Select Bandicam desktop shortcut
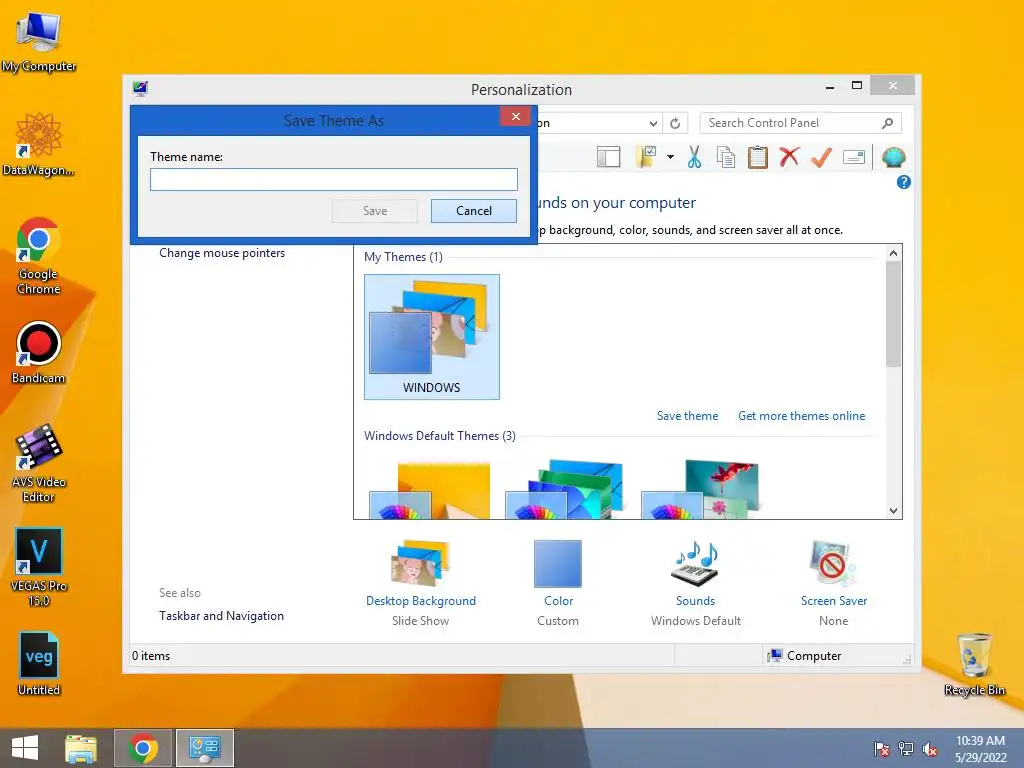 point(39,353)
